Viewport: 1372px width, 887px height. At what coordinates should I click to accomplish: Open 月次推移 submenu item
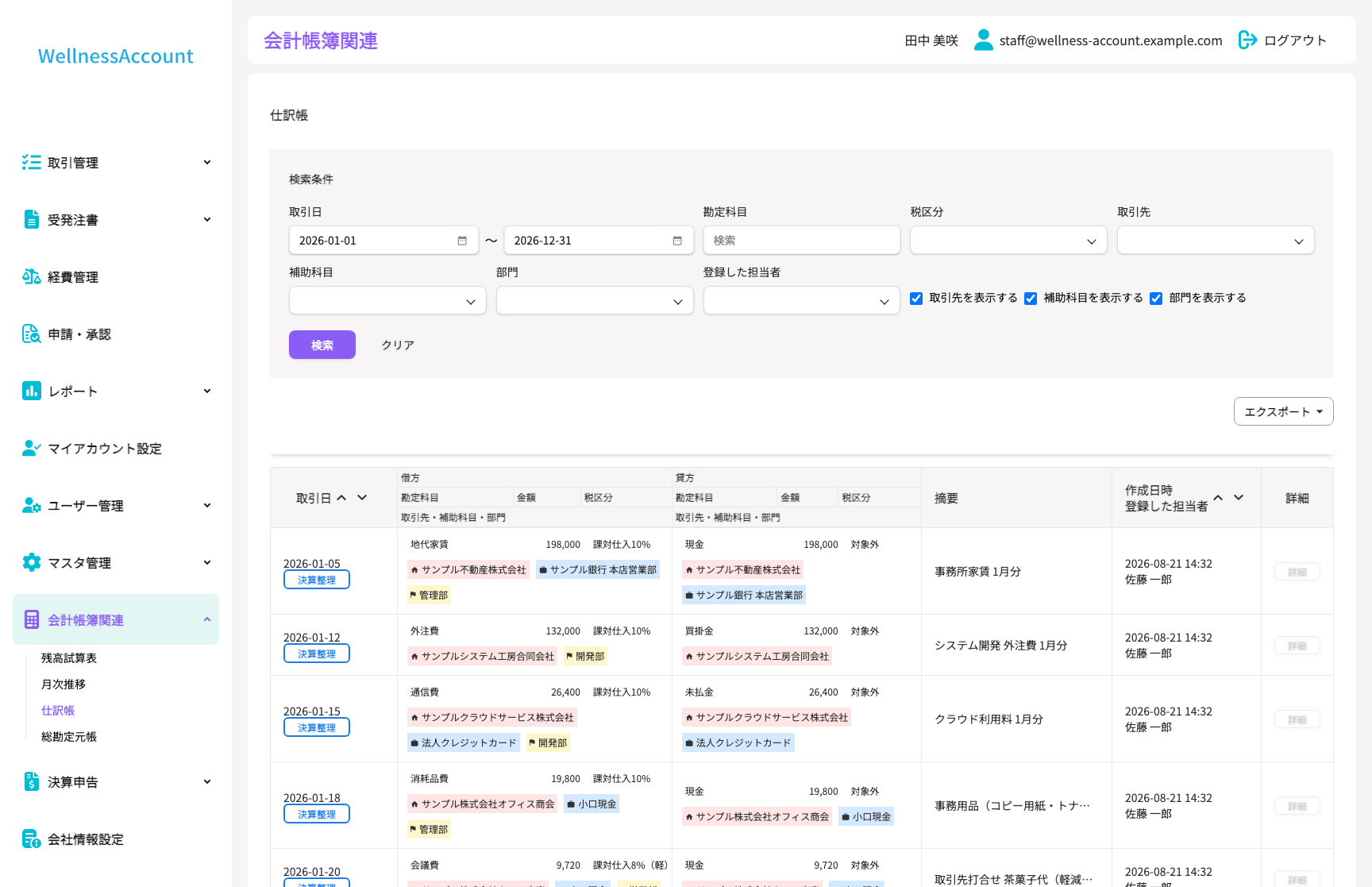click(x=64, y=685)
